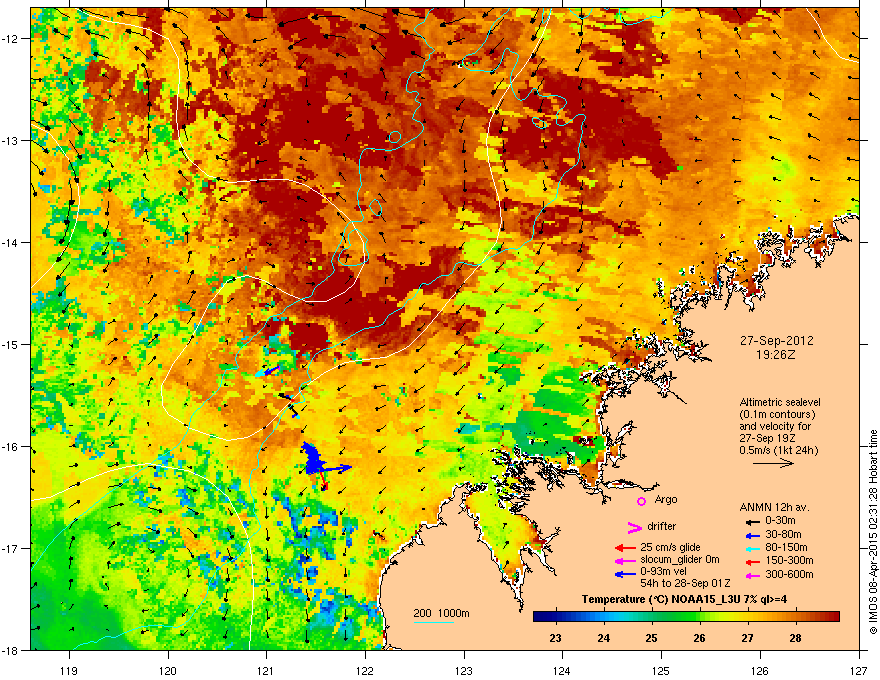
Task: Click the 'ANMN 12h av.' heading
Action: coord(774,507)
